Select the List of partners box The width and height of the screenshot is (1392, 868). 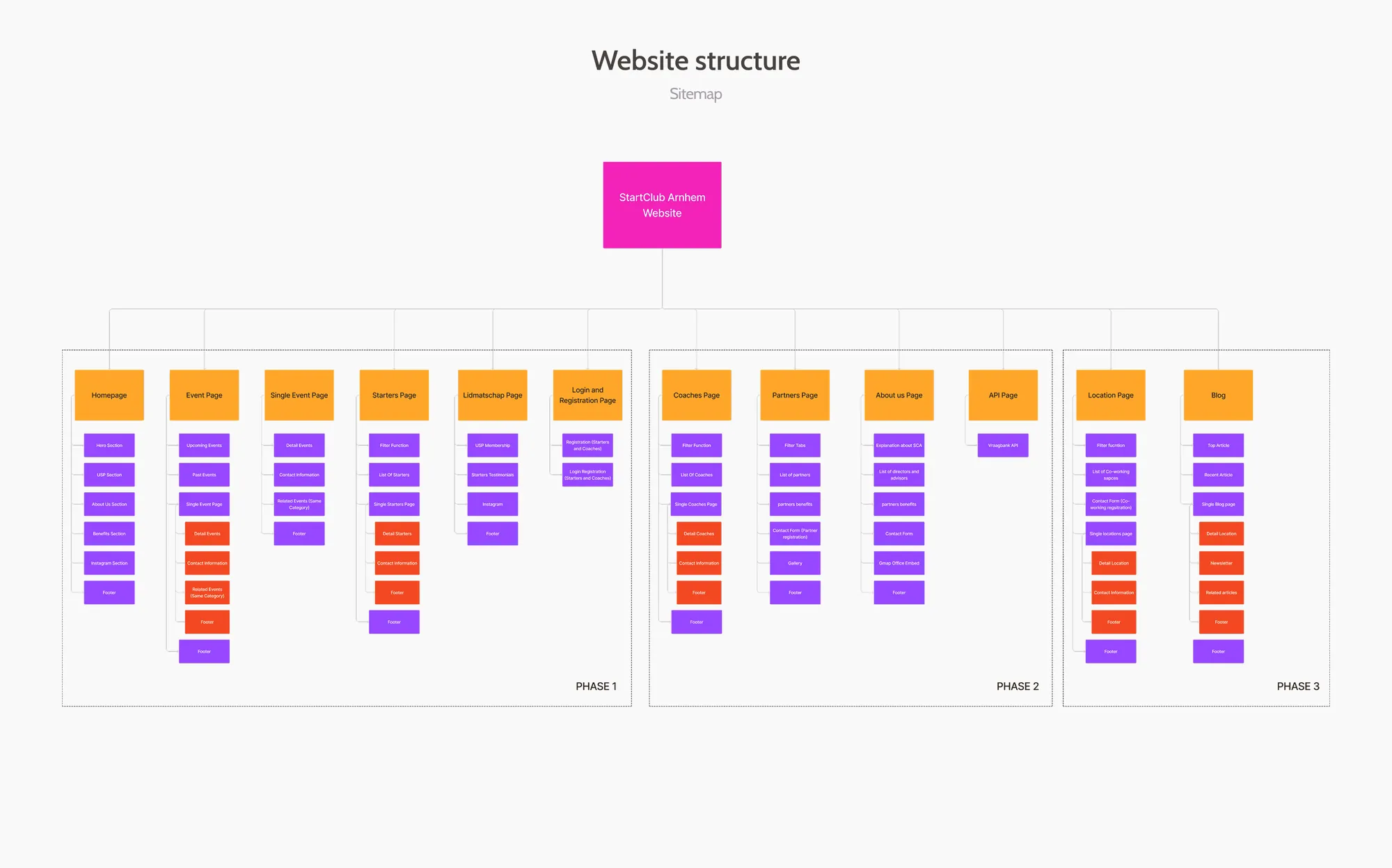795,475
